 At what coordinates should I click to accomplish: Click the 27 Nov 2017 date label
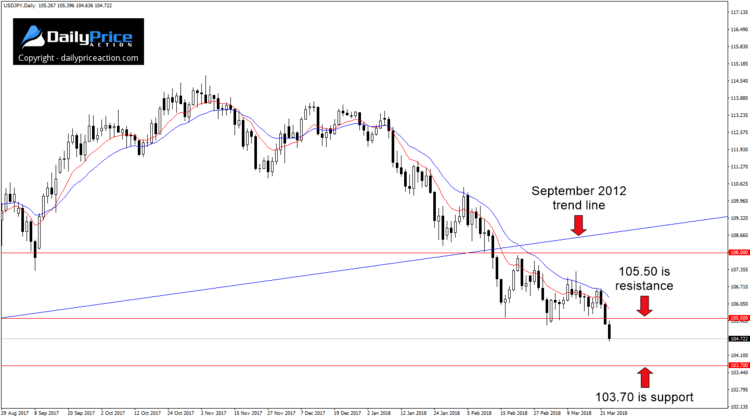pos(281,413)
